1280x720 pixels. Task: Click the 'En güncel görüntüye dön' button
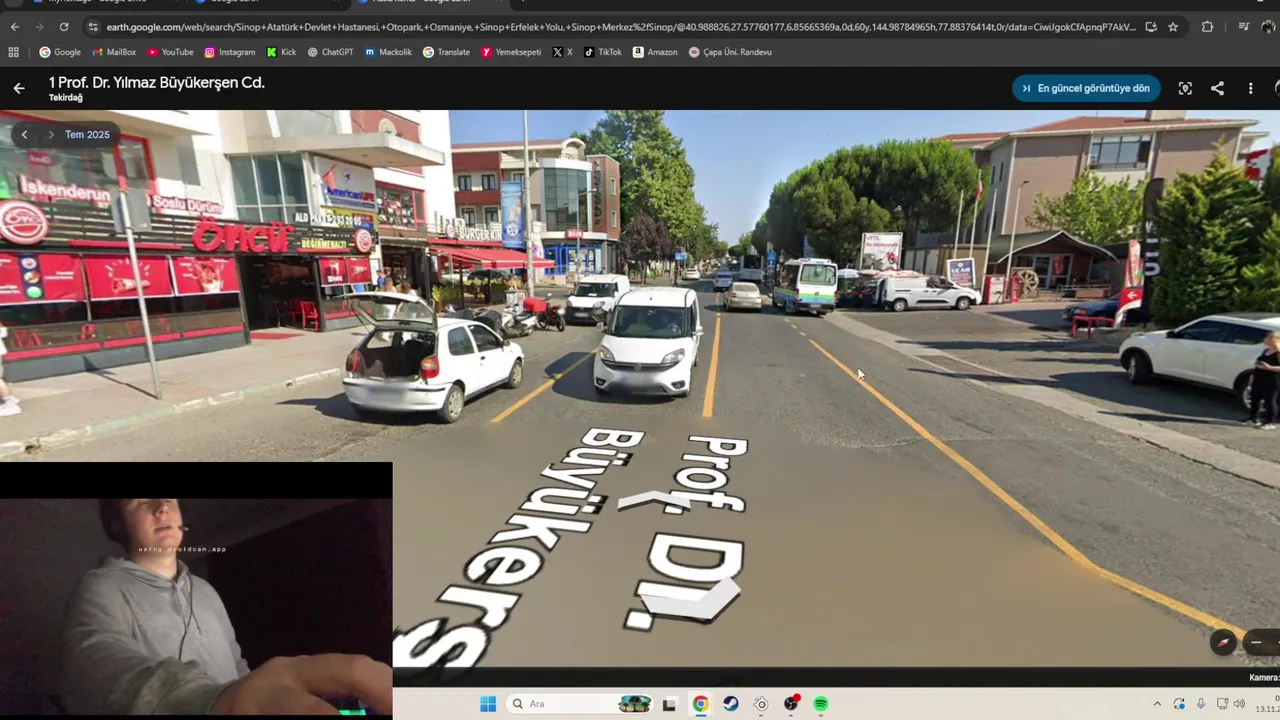coord(1086,88)
